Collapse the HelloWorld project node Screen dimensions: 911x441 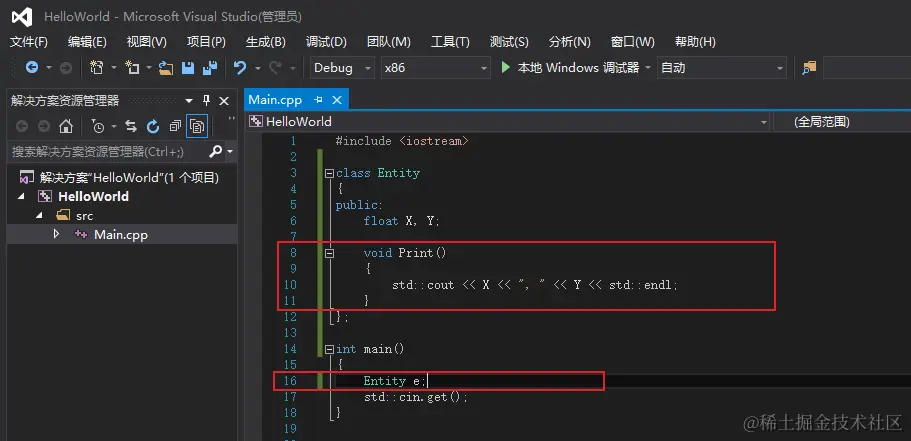point(21,196)
